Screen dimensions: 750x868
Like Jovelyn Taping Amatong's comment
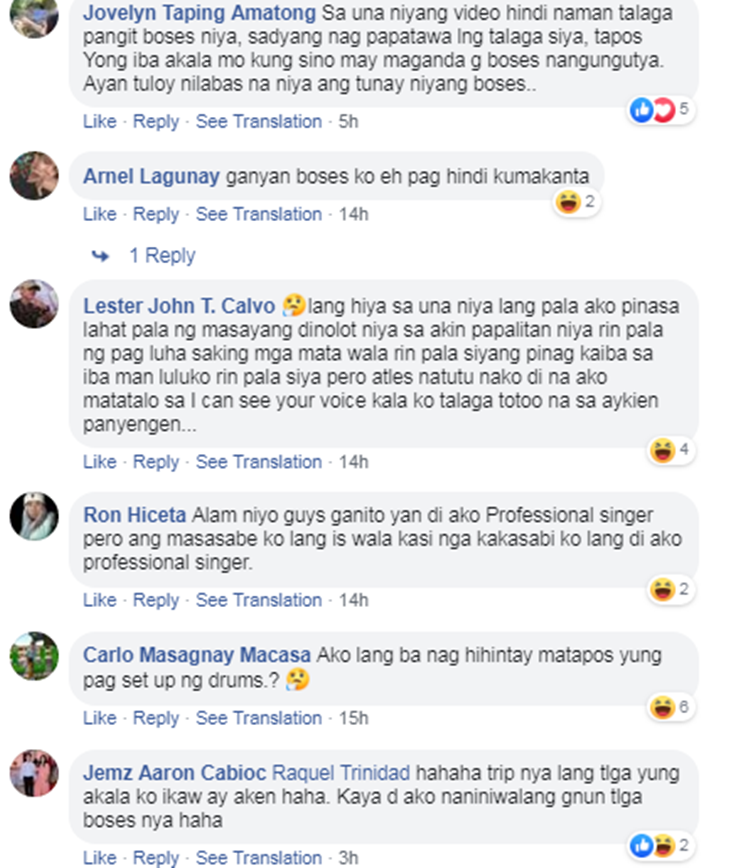[x=100, y=121]
